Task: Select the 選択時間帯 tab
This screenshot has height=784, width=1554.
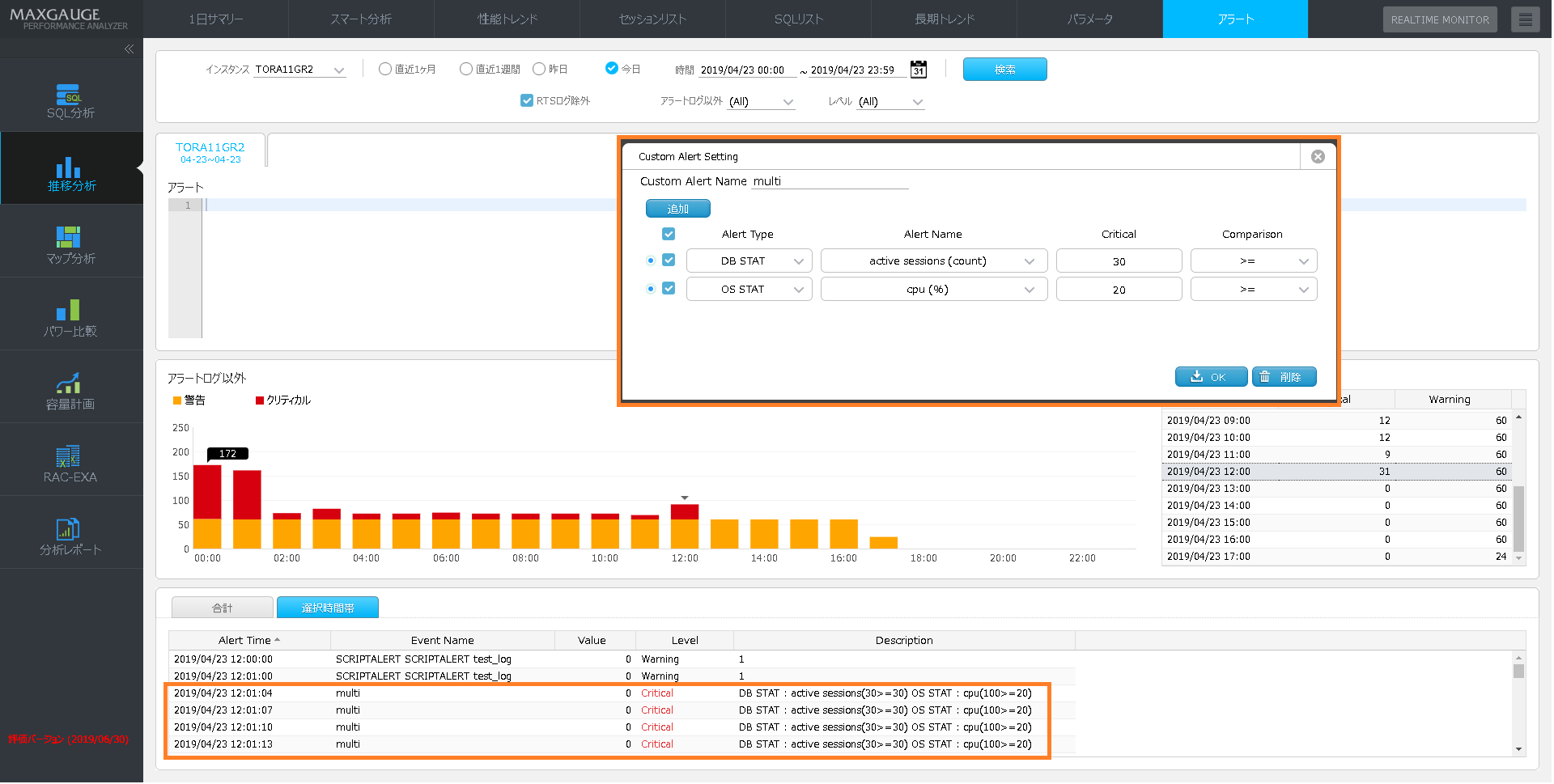Action: tap(328, 608)
